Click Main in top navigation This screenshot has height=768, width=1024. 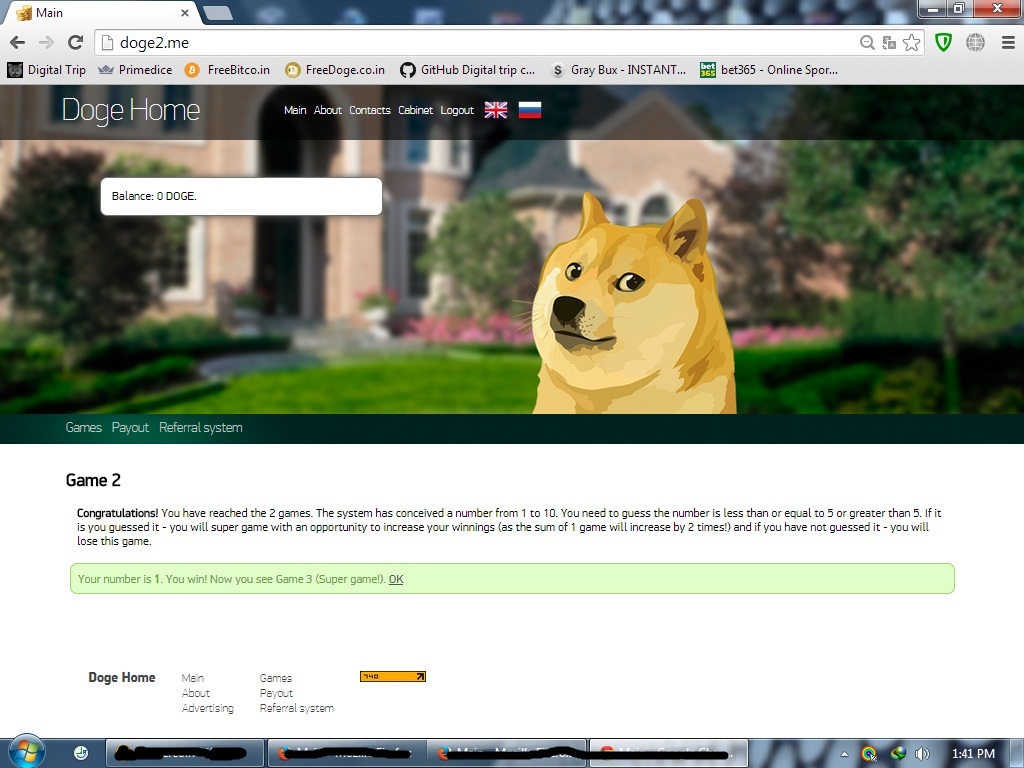pos(295,110)
